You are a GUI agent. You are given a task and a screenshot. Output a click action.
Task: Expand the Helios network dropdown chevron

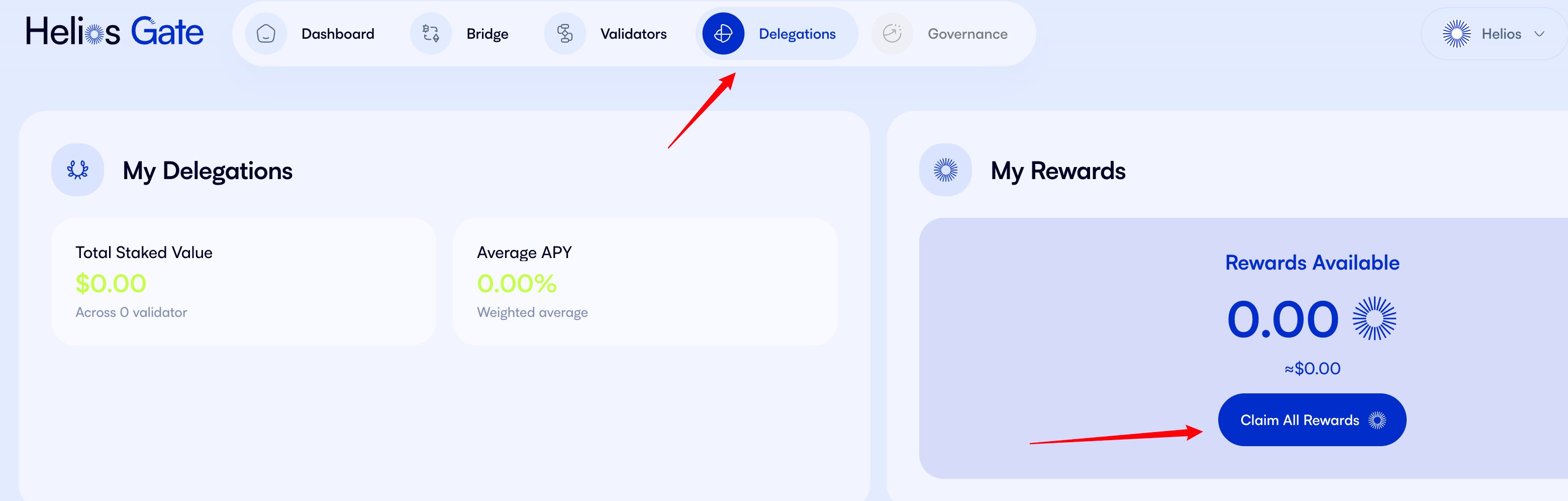pos(1539,34)
